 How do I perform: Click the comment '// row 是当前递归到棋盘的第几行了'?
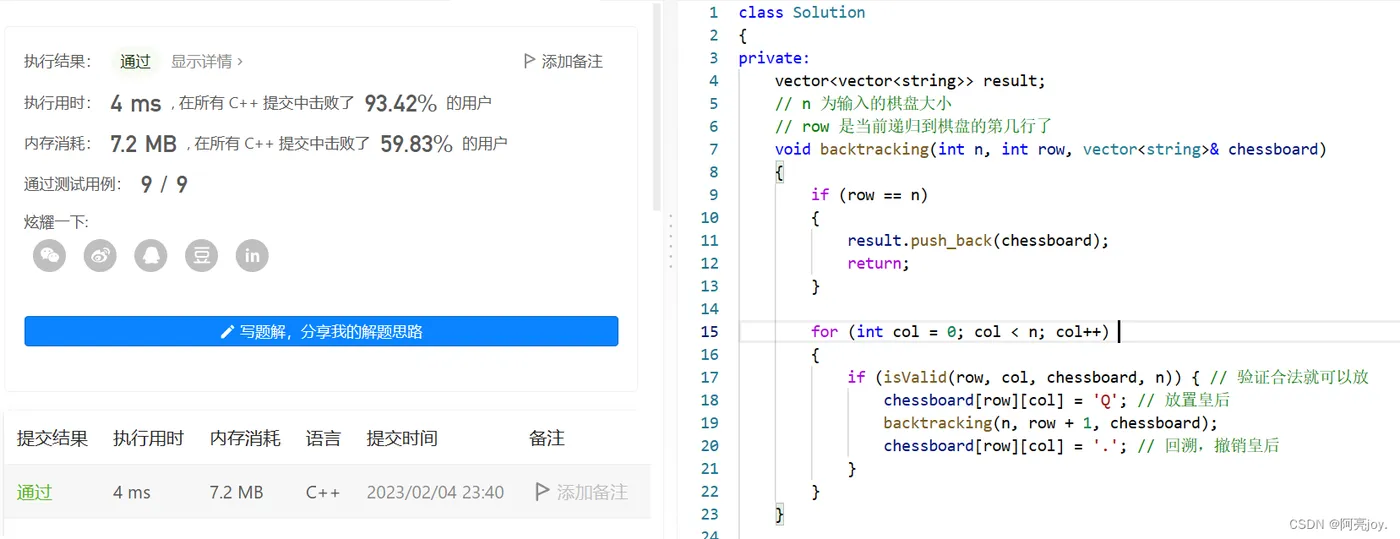tap(913, 126)
